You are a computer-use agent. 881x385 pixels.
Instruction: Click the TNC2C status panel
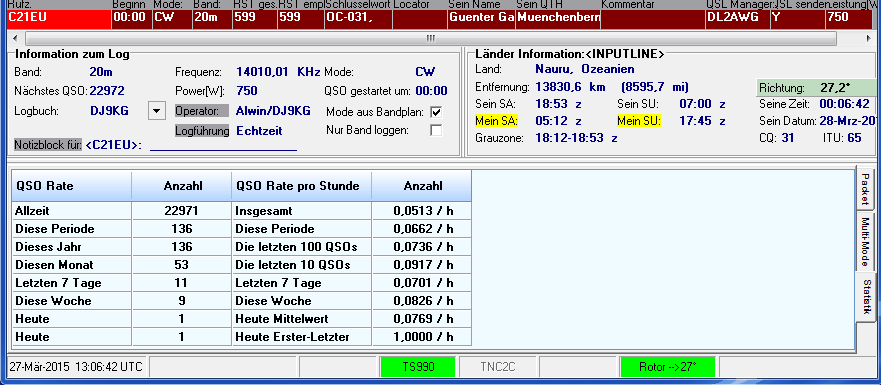pyautogui.click(x=498, y=367)
